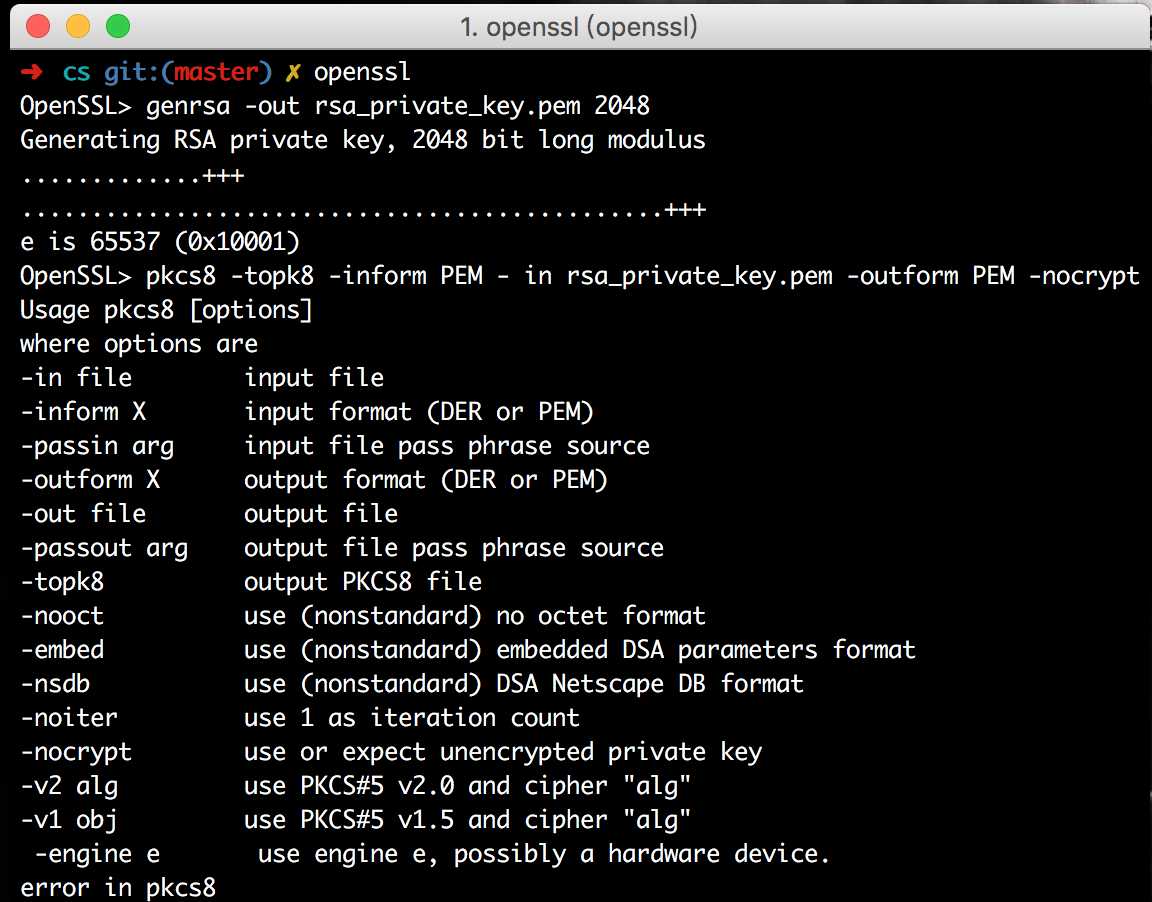The height and width of the screenshot is (902, 1152).
Task: Click the red arrow prompt symbol
Action: 32,72
